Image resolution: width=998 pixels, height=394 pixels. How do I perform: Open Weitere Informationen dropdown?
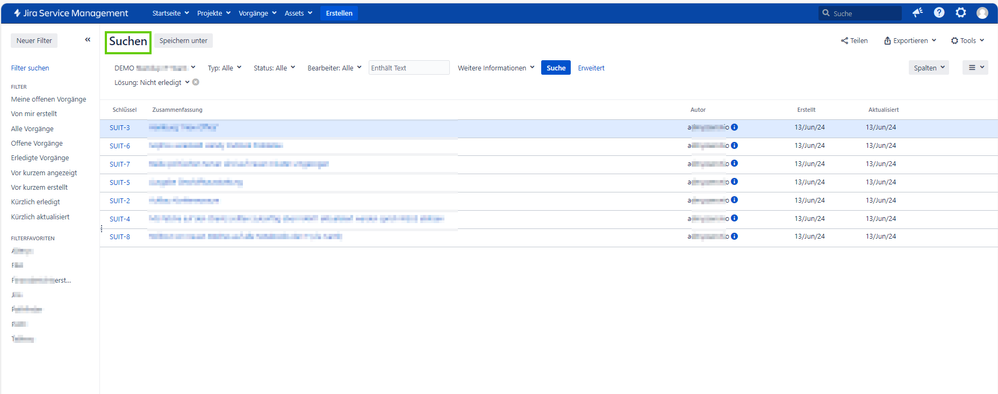pyautogui.click(x=496, y=67)
